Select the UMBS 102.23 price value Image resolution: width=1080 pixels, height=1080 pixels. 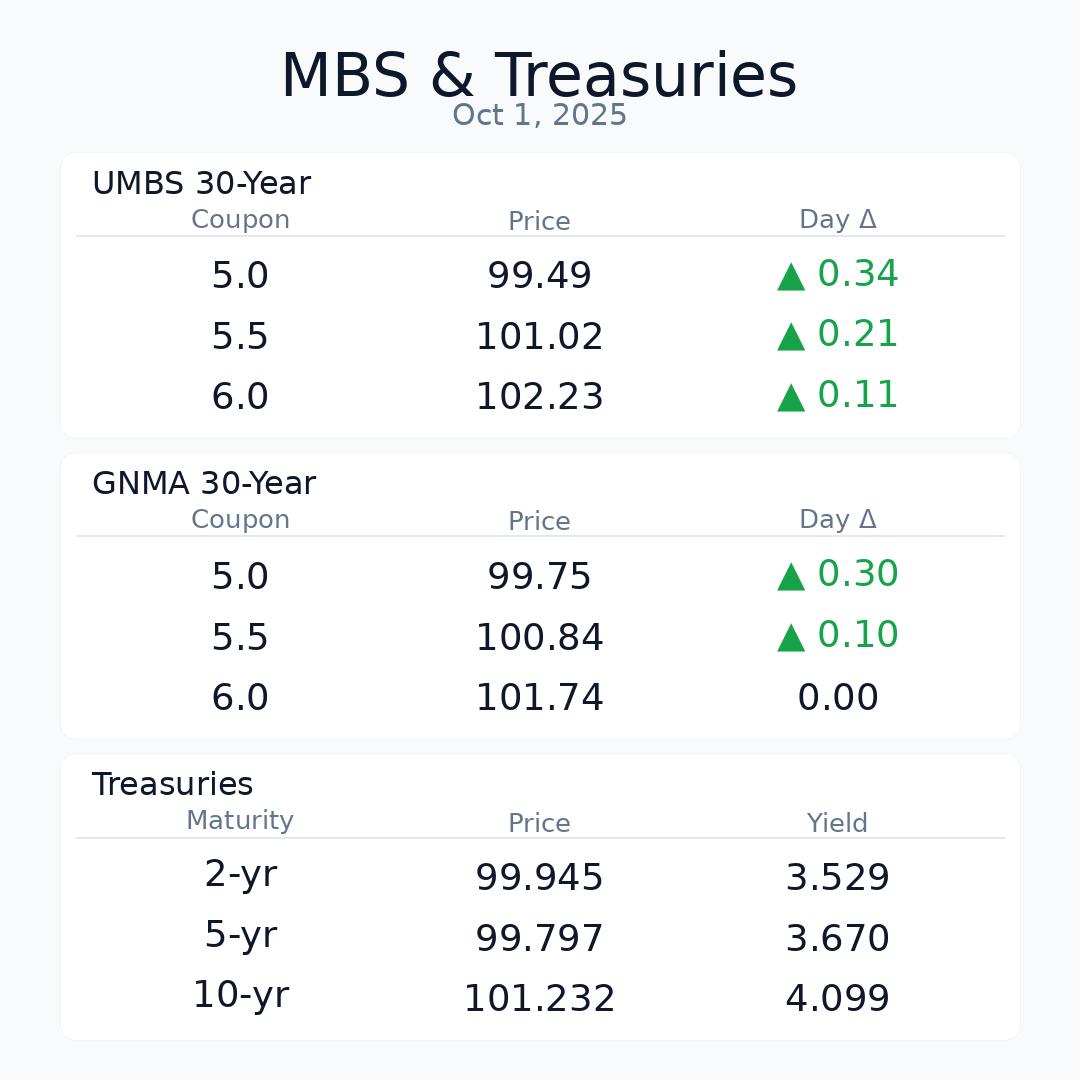click(539, 397)
